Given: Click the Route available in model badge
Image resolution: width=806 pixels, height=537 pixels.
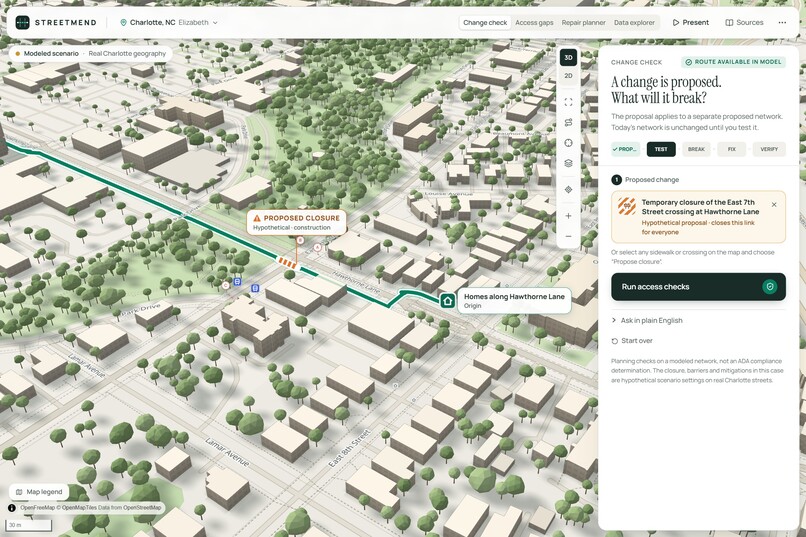Looking at the screenshot, I should (x=733, y=62).
